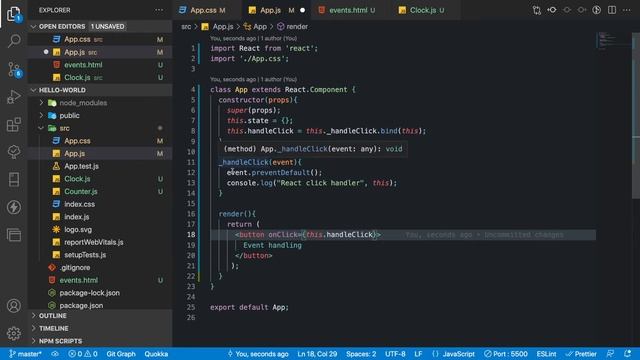Screen dimensions: 640x360
Task: Click ESLint status bar item
Action: click(x=546, y=354)
